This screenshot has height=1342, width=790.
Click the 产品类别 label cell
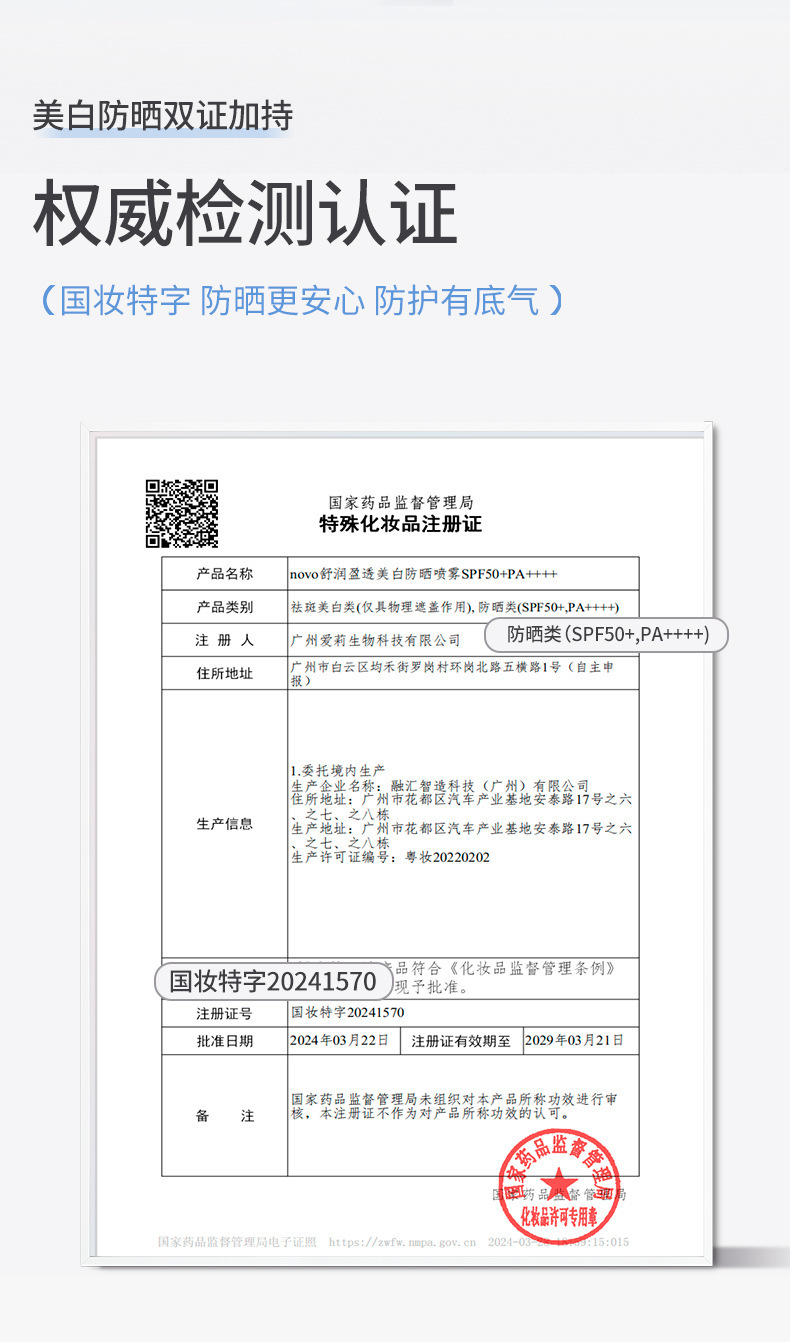pos(225,607)
